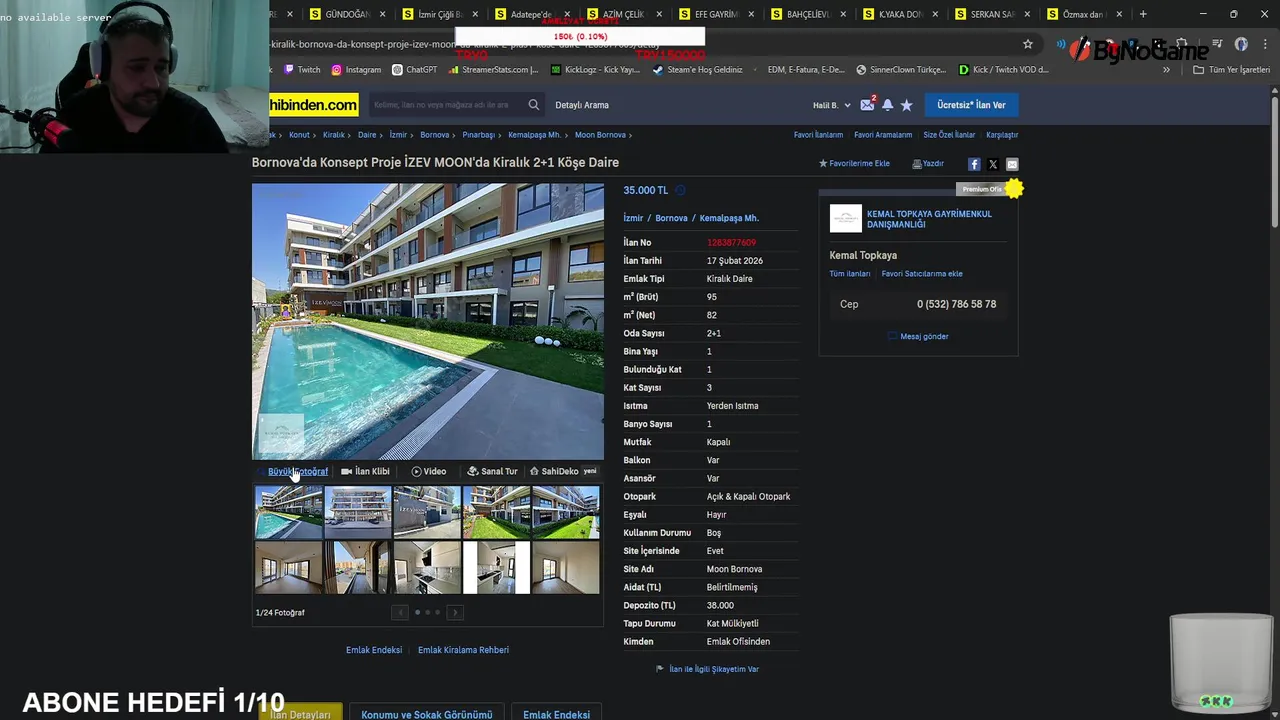Open the SinnerClown Türkçe bookmark

[901, 70]
